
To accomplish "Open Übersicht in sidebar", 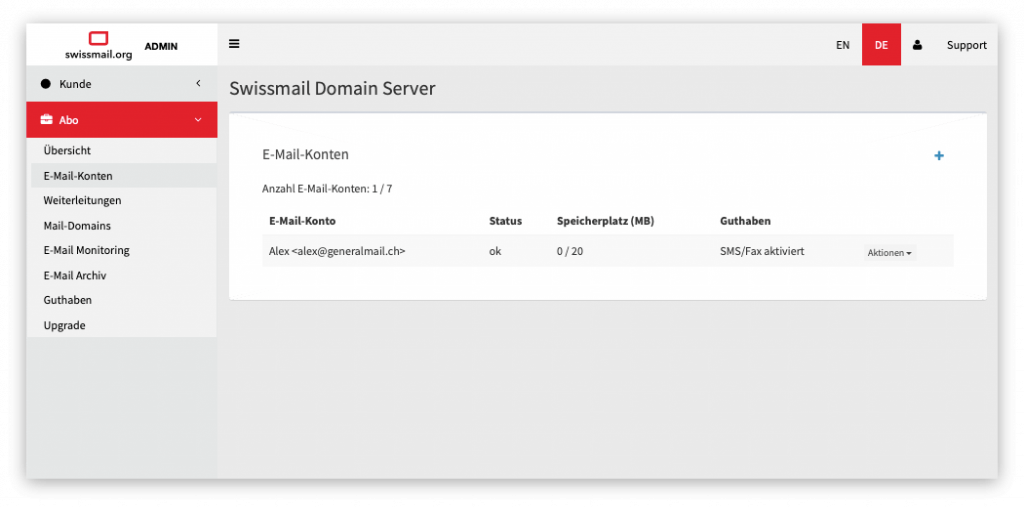I will 67,150.
